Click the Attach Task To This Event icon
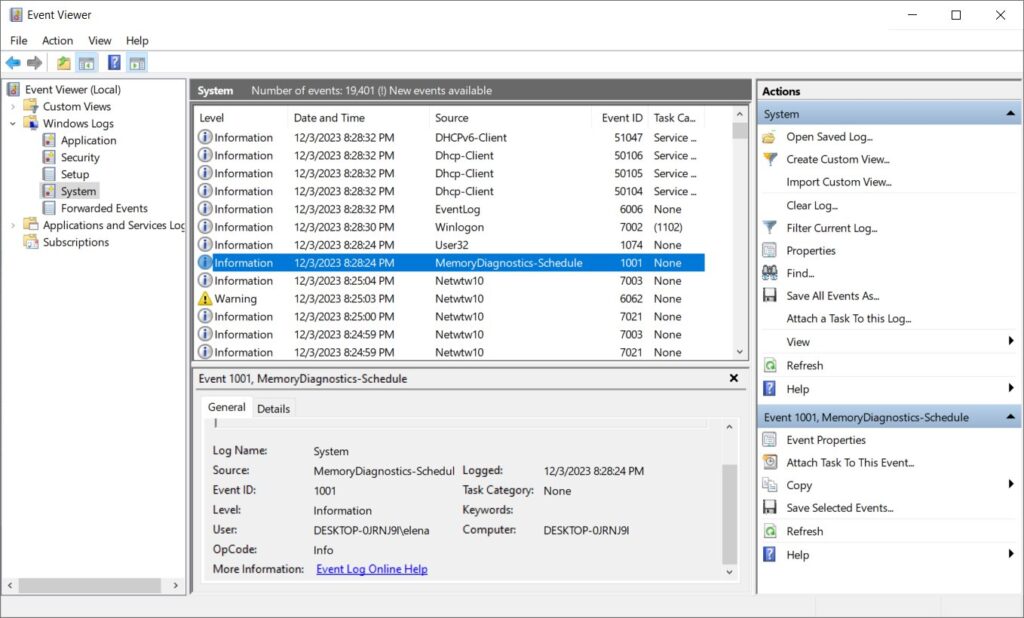Image resolution: width=1024 pixels, height=618 pixels. [770, 463]
